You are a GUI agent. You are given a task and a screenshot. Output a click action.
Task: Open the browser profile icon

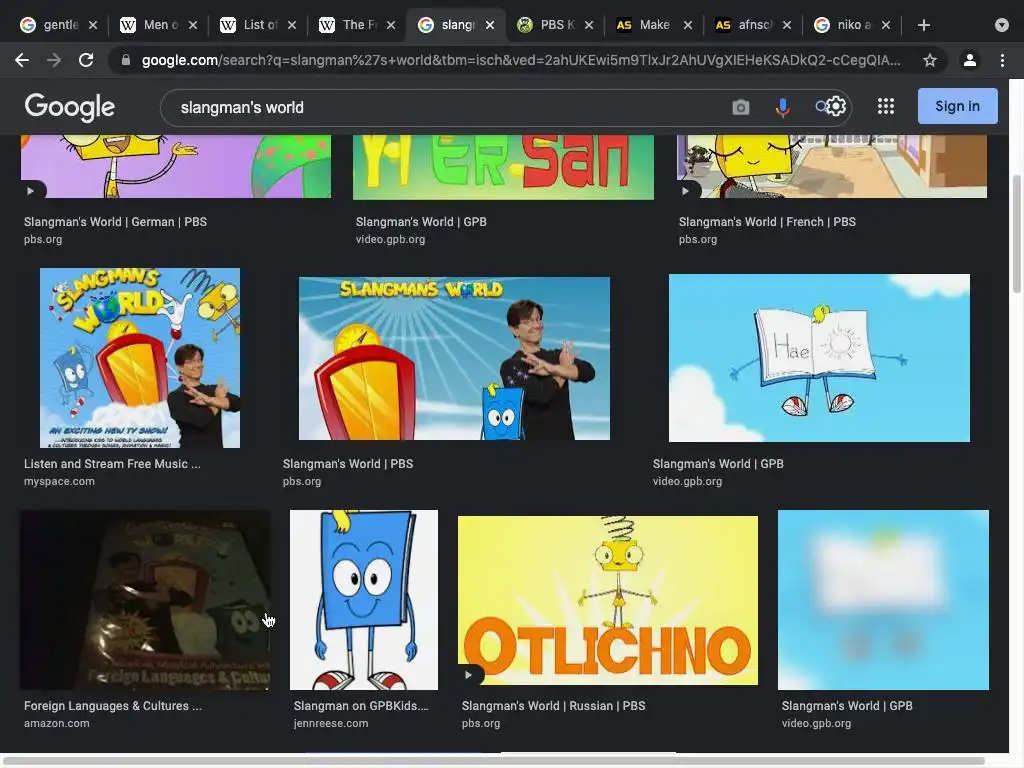point(970,60)
